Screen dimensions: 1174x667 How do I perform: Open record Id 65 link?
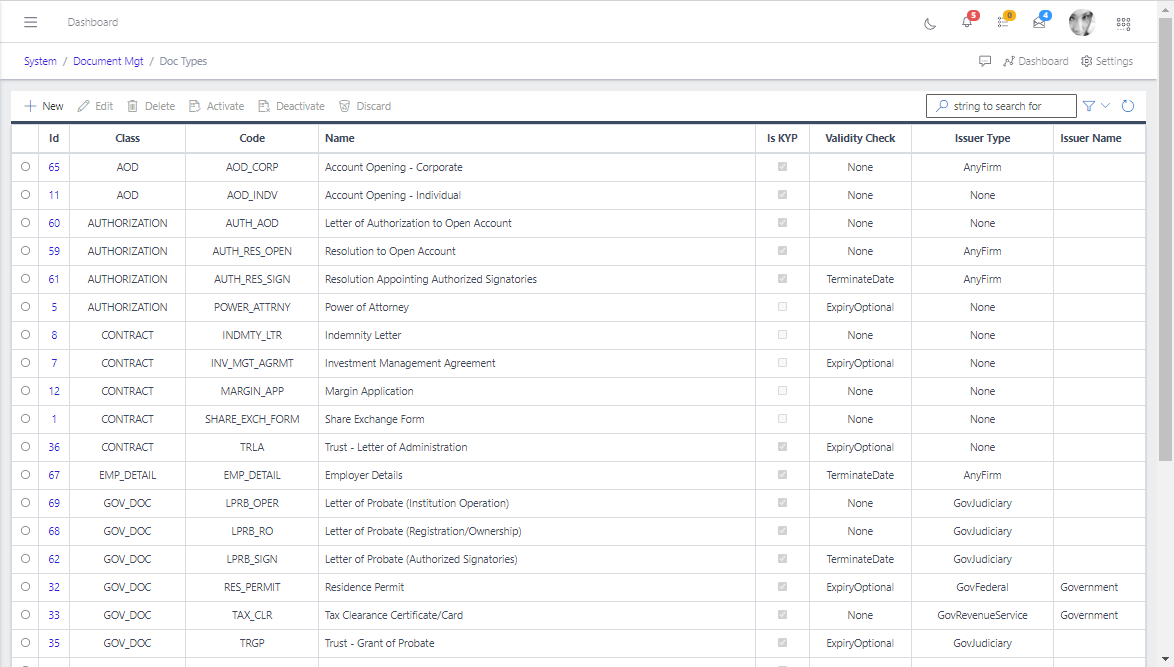pyautogui.click(x=54, y=167)
